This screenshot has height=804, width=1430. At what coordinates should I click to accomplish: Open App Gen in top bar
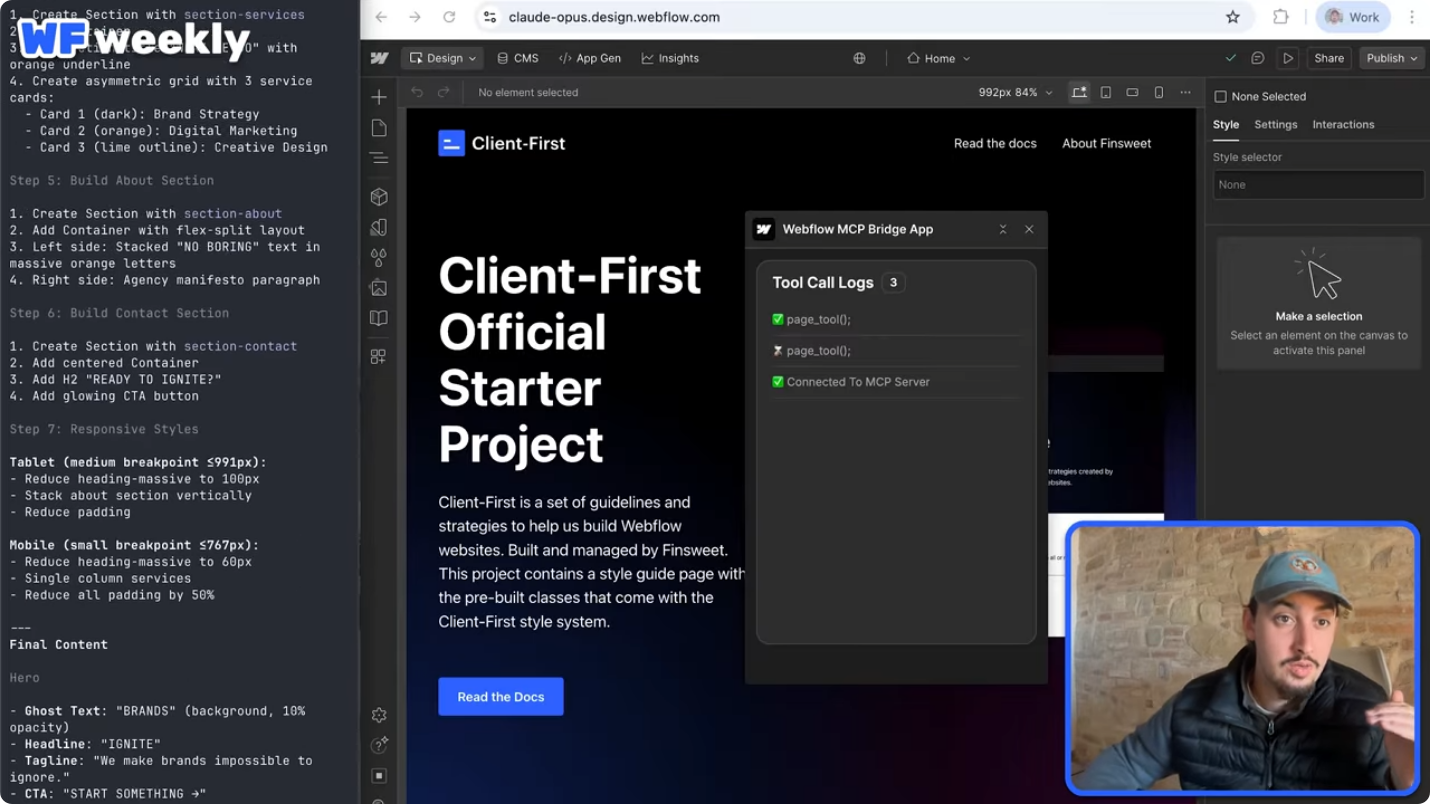(x=590, y=58)
